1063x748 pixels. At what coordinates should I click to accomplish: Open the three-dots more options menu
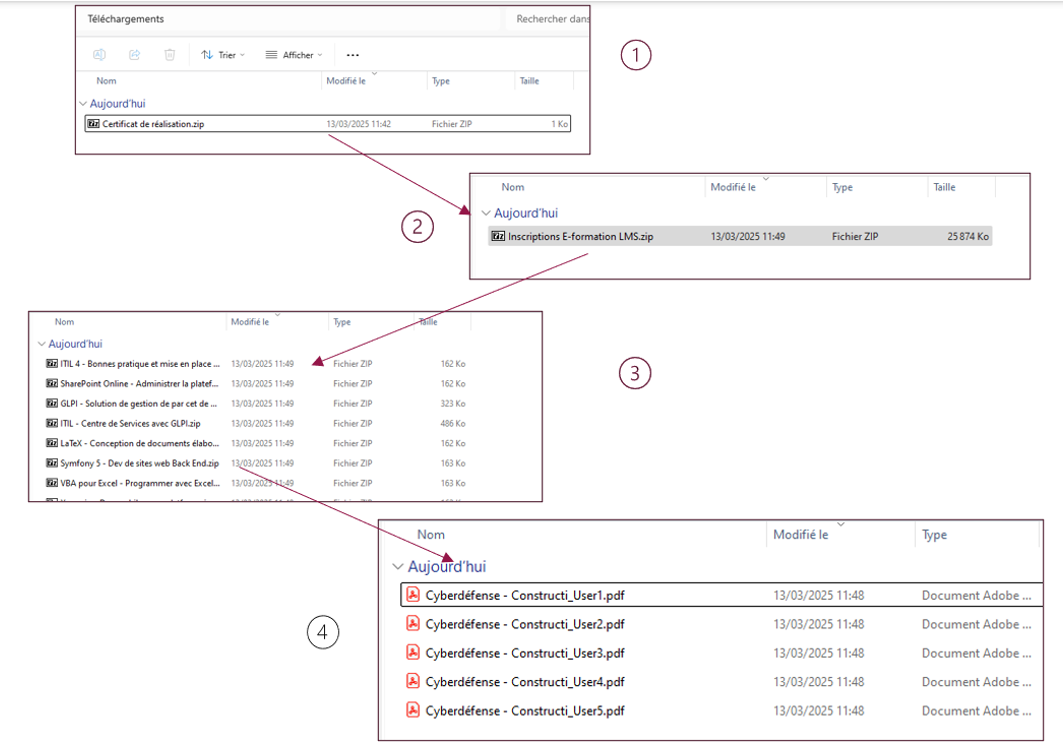pyautogui.click(x=353, y=55)
